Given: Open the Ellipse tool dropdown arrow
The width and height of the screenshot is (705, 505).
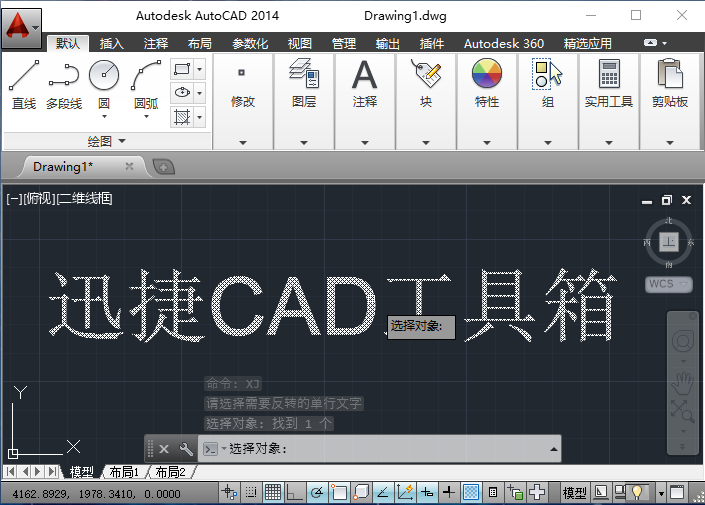Looking at the screenshot, I should (x=200, y=93).
